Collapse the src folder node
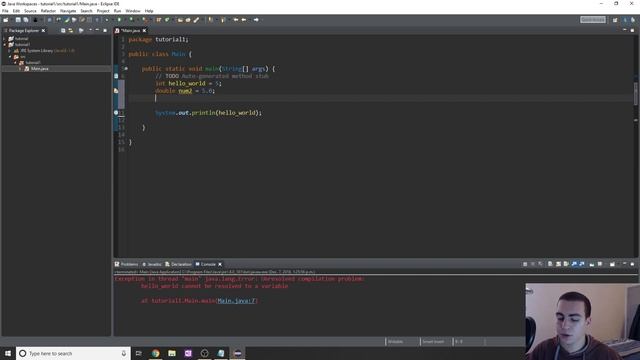 (10, 57)
